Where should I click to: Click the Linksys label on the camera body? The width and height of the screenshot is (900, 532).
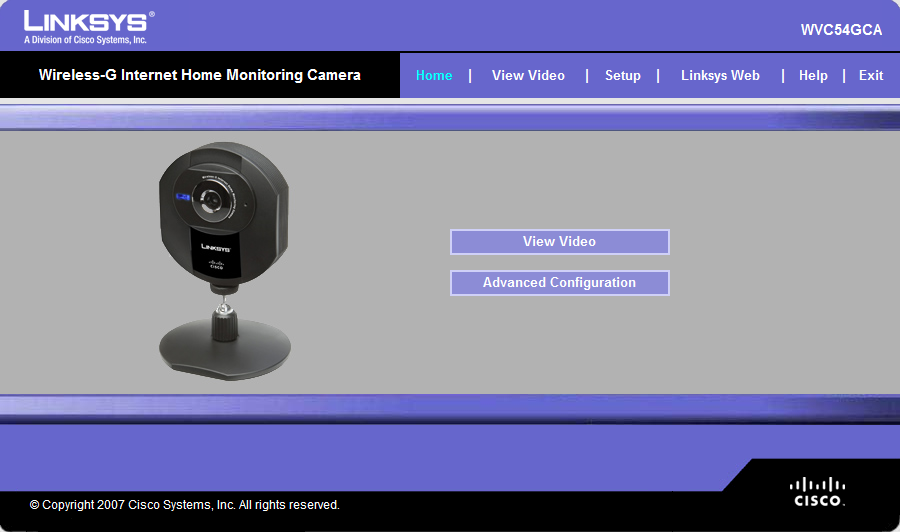pyautogui.click(x=215, y=247)
